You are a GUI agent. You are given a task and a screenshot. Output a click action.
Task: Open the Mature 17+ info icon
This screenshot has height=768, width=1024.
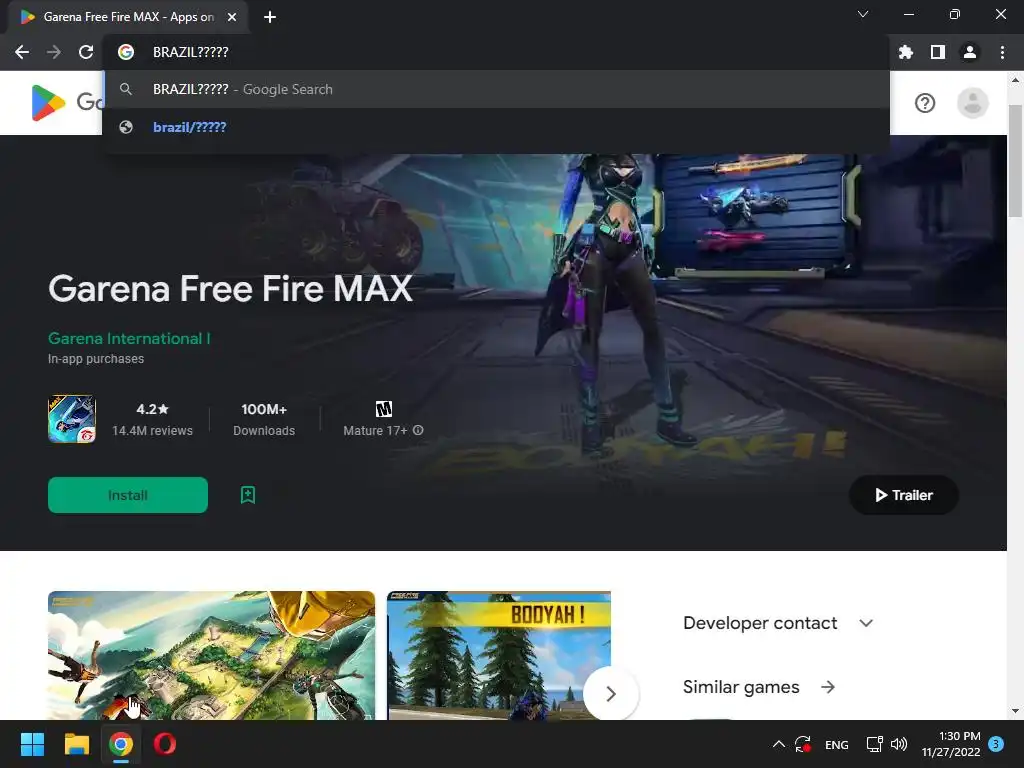(419, 430)
